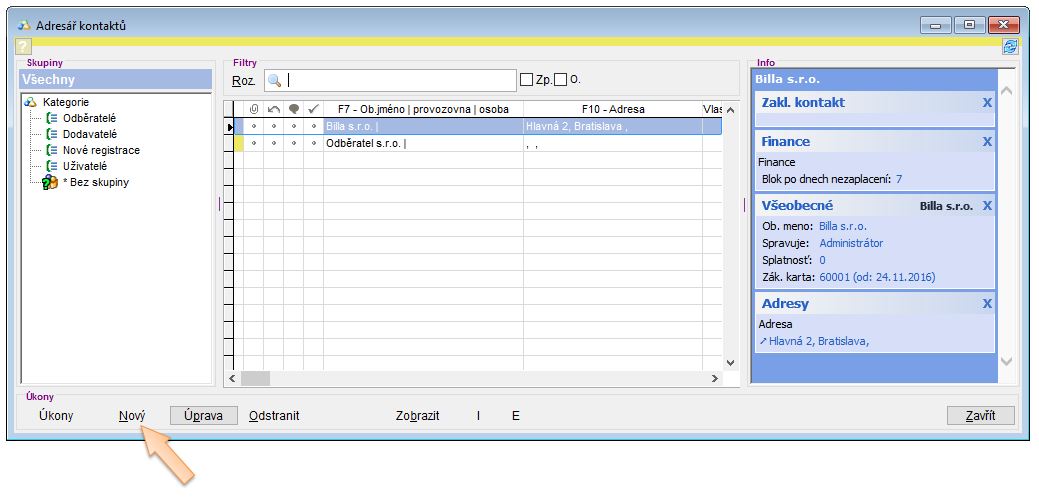Click the checkmark column header icon
Screen dimensions: 1039x500
[x=313, y=109]
